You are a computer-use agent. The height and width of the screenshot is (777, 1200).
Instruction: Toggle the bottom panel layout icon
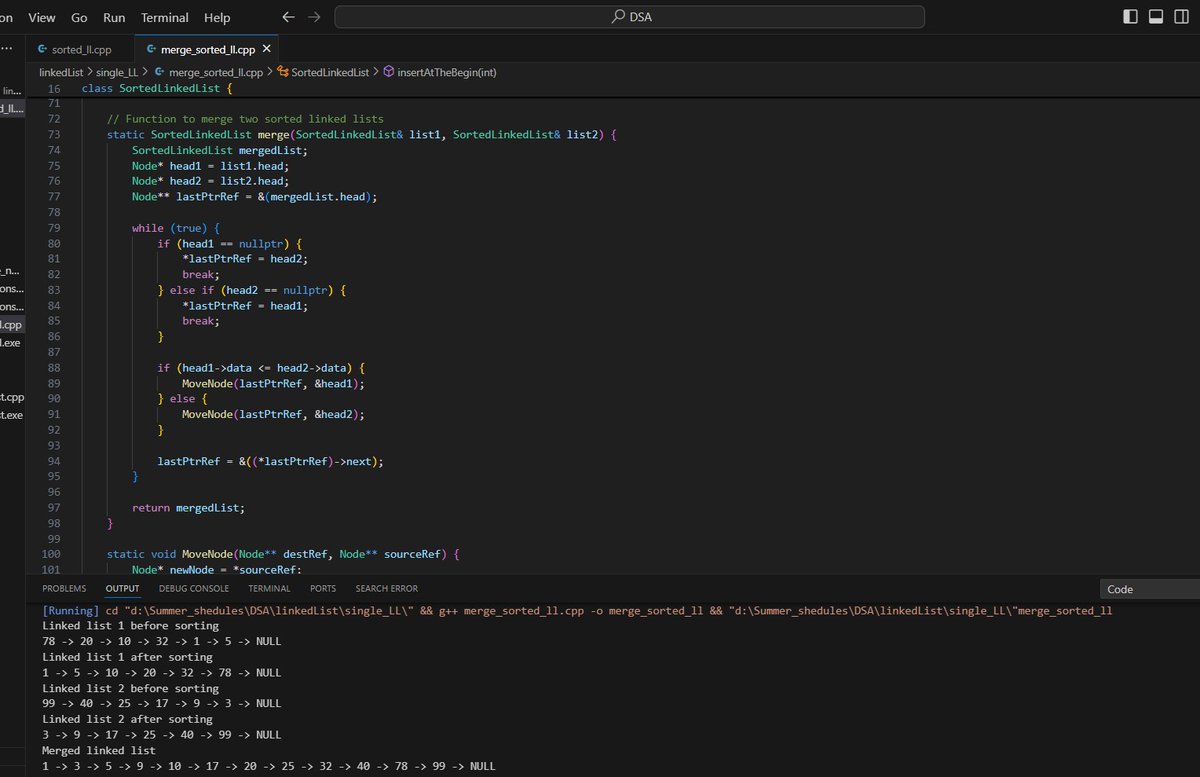[x=1156, y=17]
